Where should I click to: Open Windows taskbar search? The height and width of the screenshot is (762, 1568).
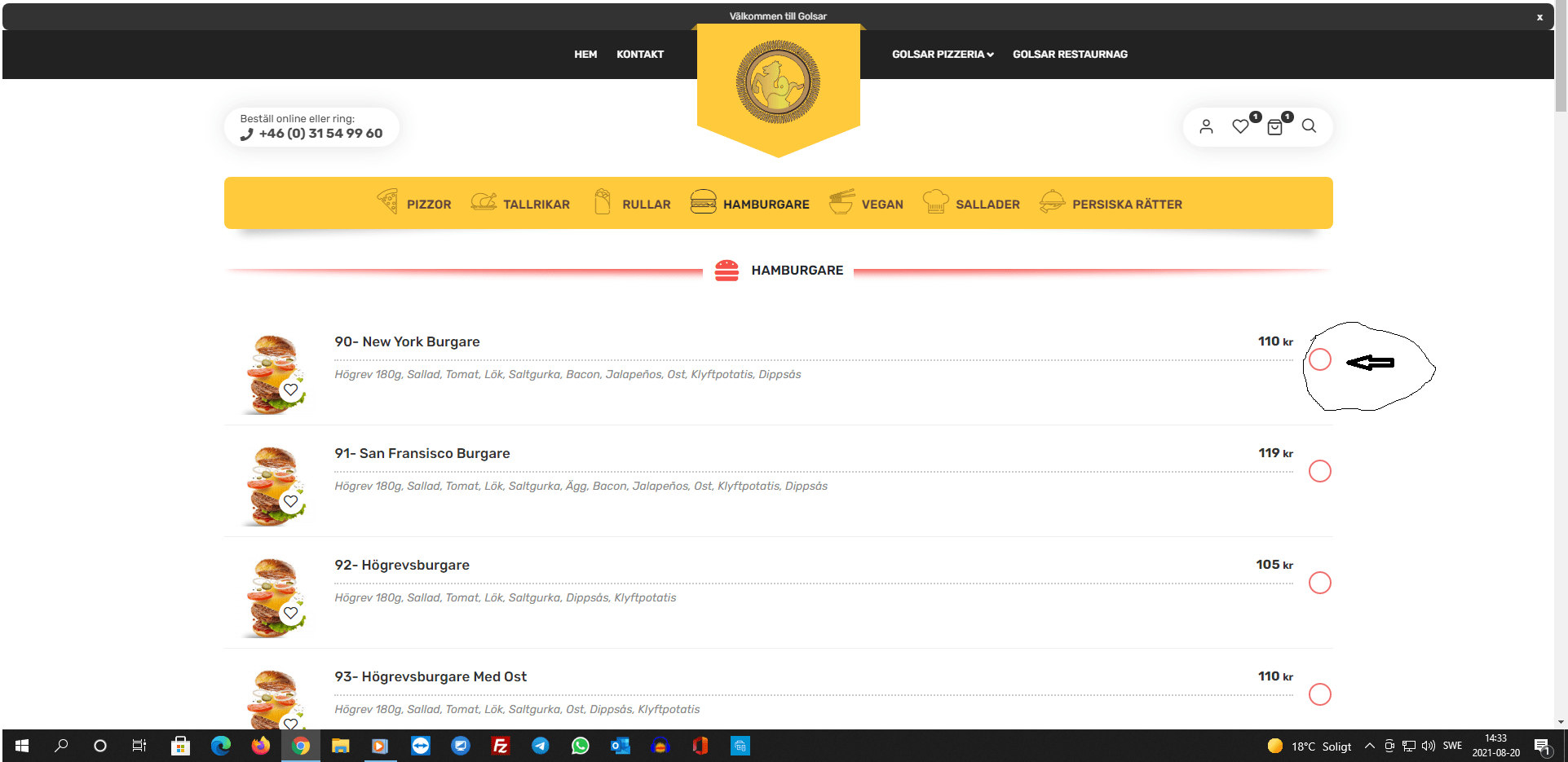(61, 746)
